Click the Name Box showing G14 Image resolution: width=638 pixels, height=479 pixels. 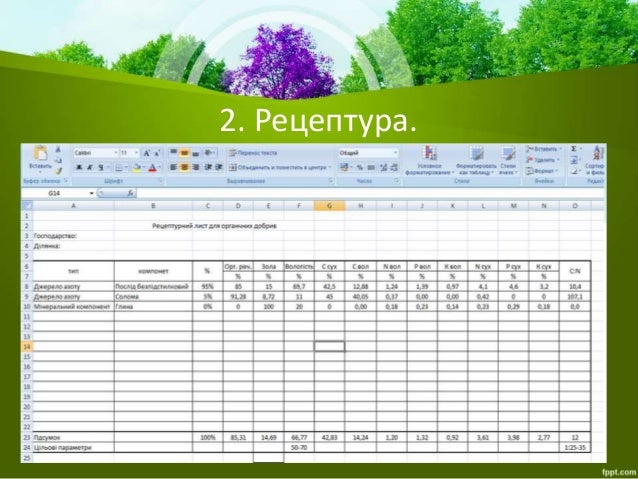coord(55,193)
